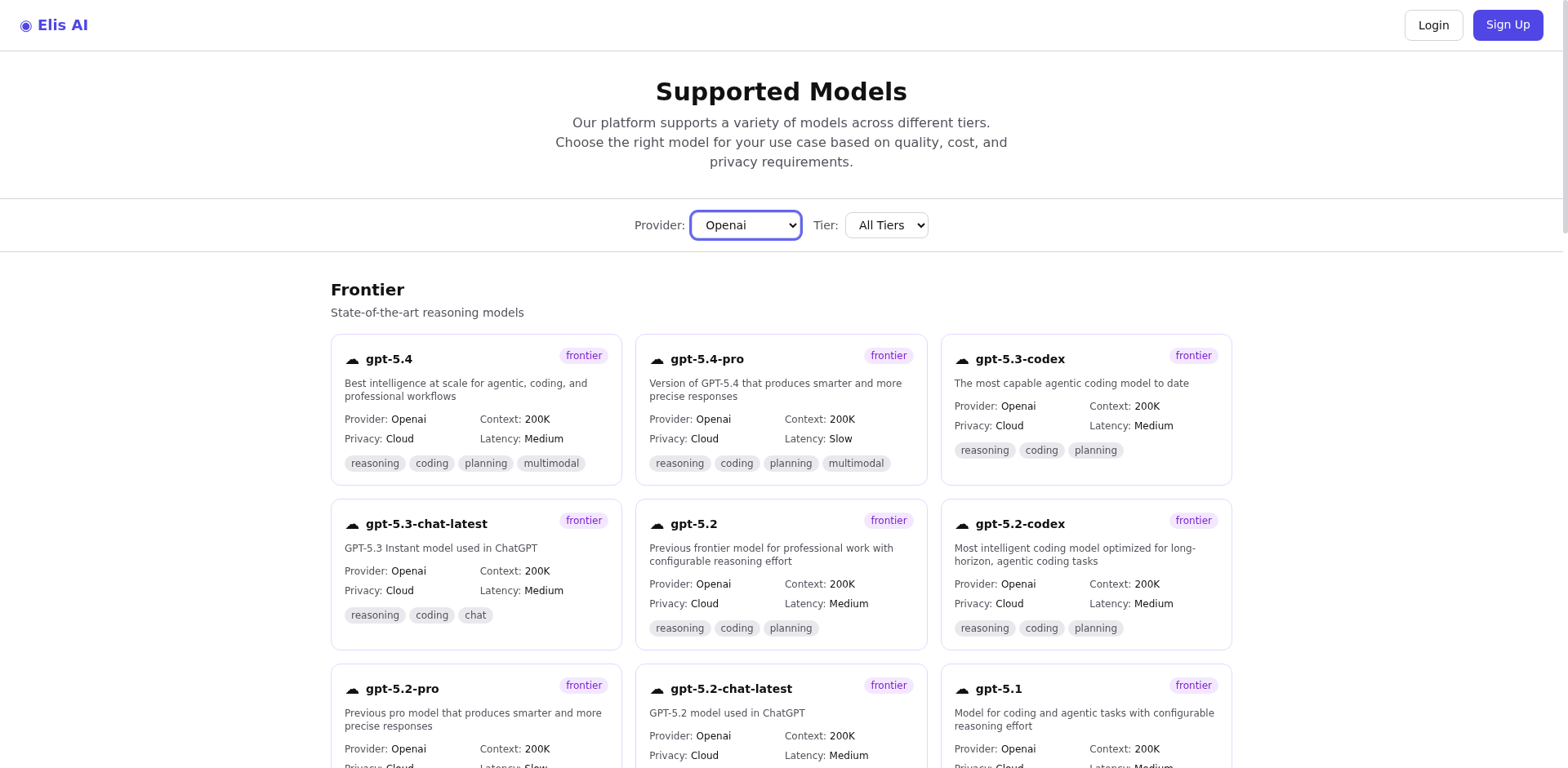
Task: Toggle the chat tag on gpt-5.3-chat-latest
Action: 475,615
